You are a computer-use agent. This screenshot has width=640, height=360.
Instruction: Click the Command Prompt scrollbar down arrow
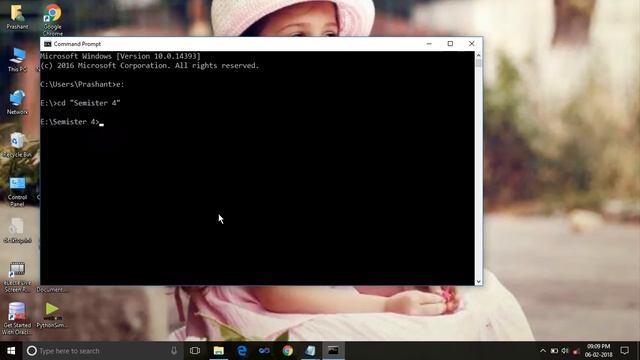coord(478,282)
